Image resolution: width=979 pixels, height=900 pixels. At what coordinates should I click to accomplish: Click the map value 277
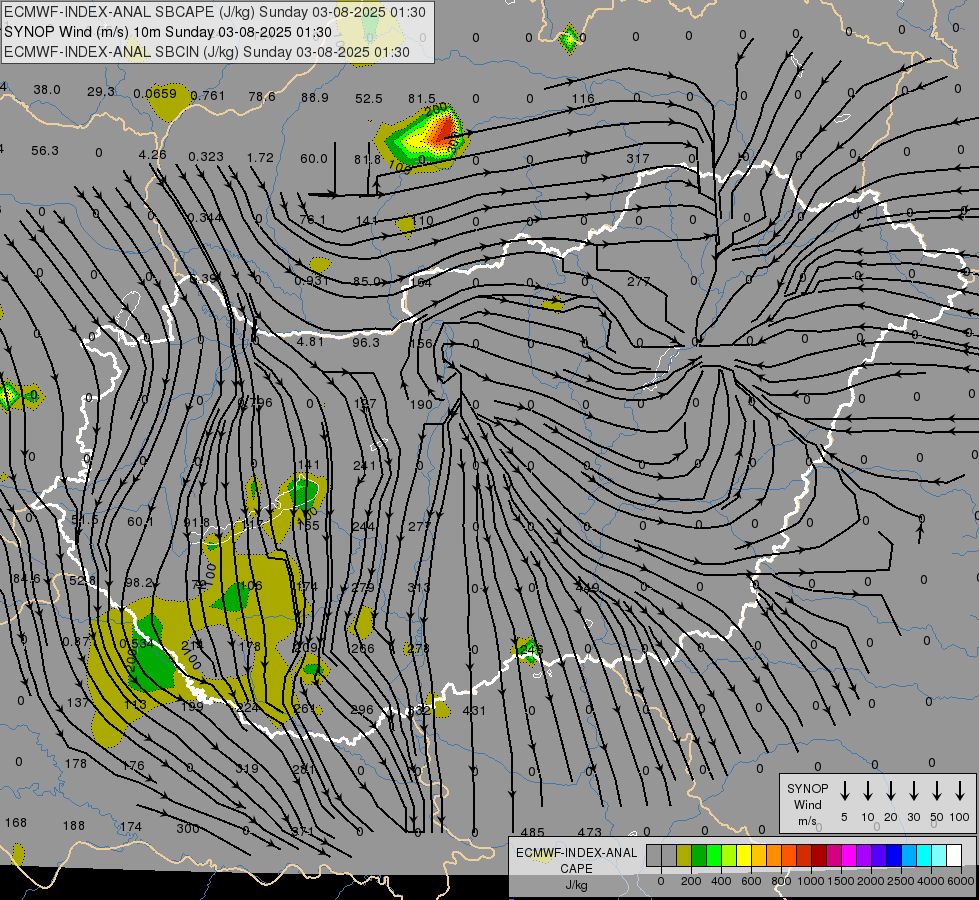pyautogui.click(x=638, y=282)
